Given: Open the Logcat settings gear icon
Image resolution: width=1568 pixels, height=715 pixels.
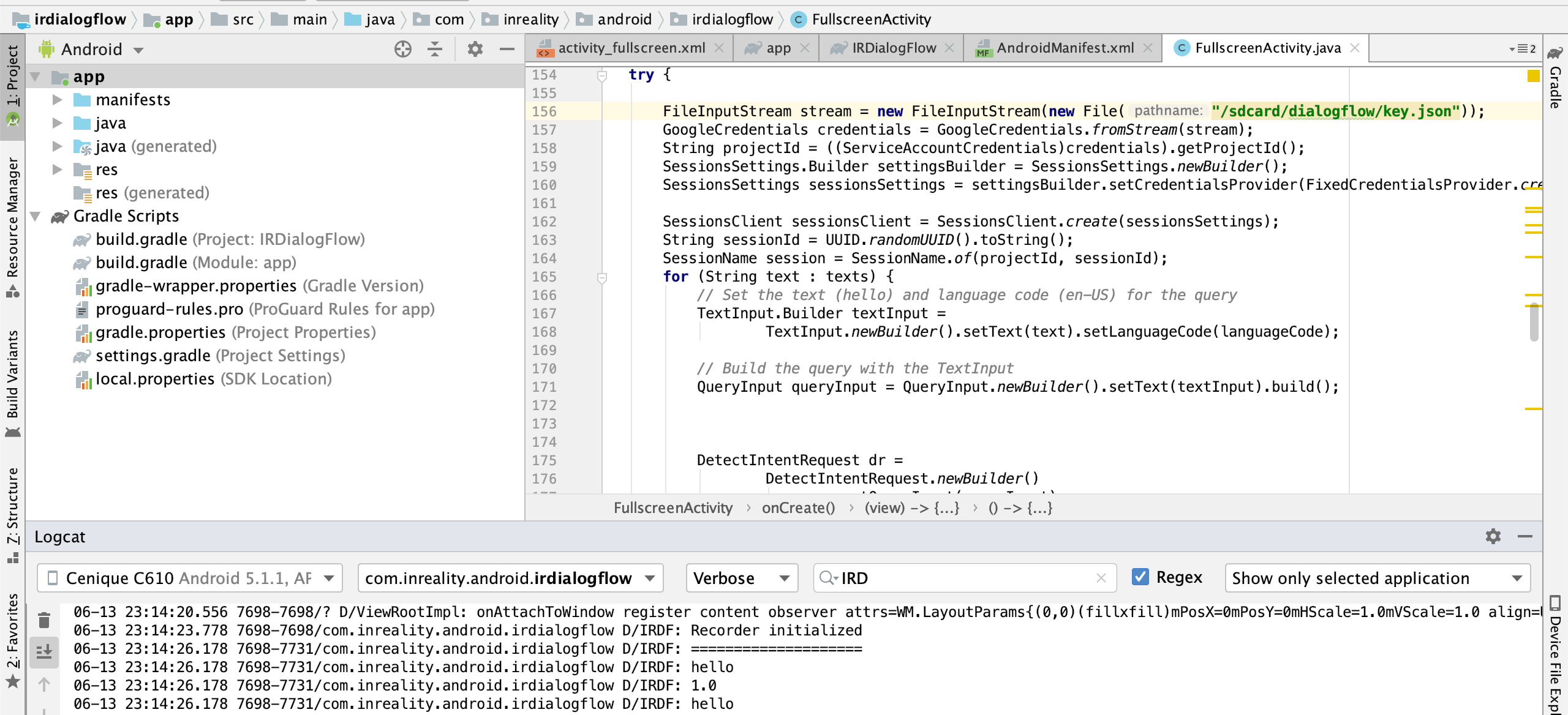Looking at the screenshot, I should point(1493,537).
